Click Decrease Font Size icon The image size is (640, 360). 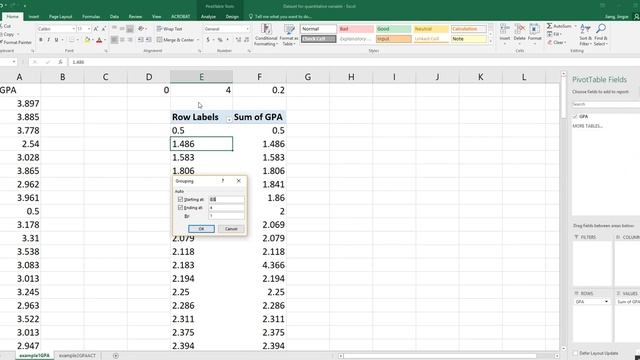(104, 29)
